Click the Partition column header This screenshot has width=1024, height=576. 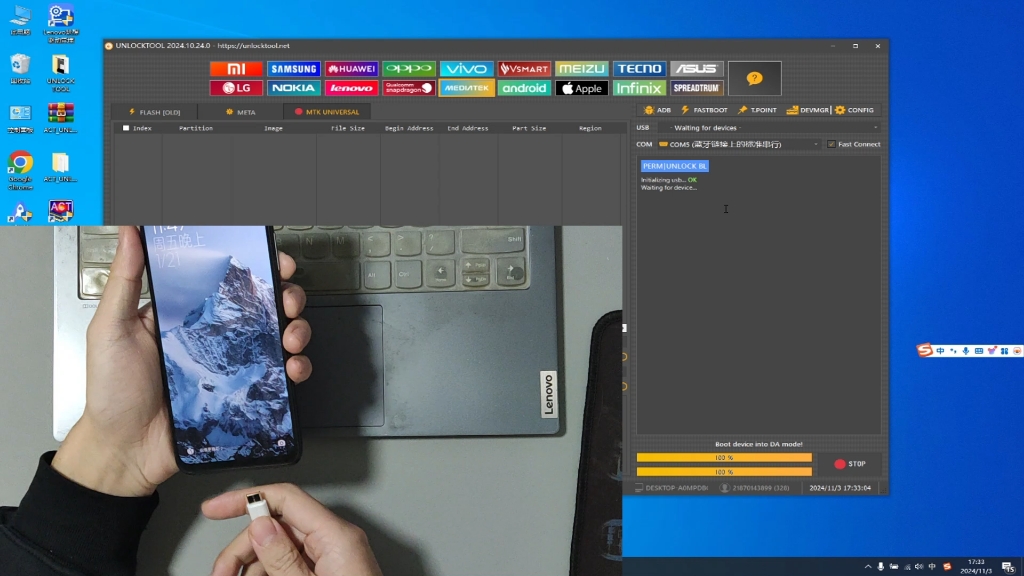tap(196, 128)
